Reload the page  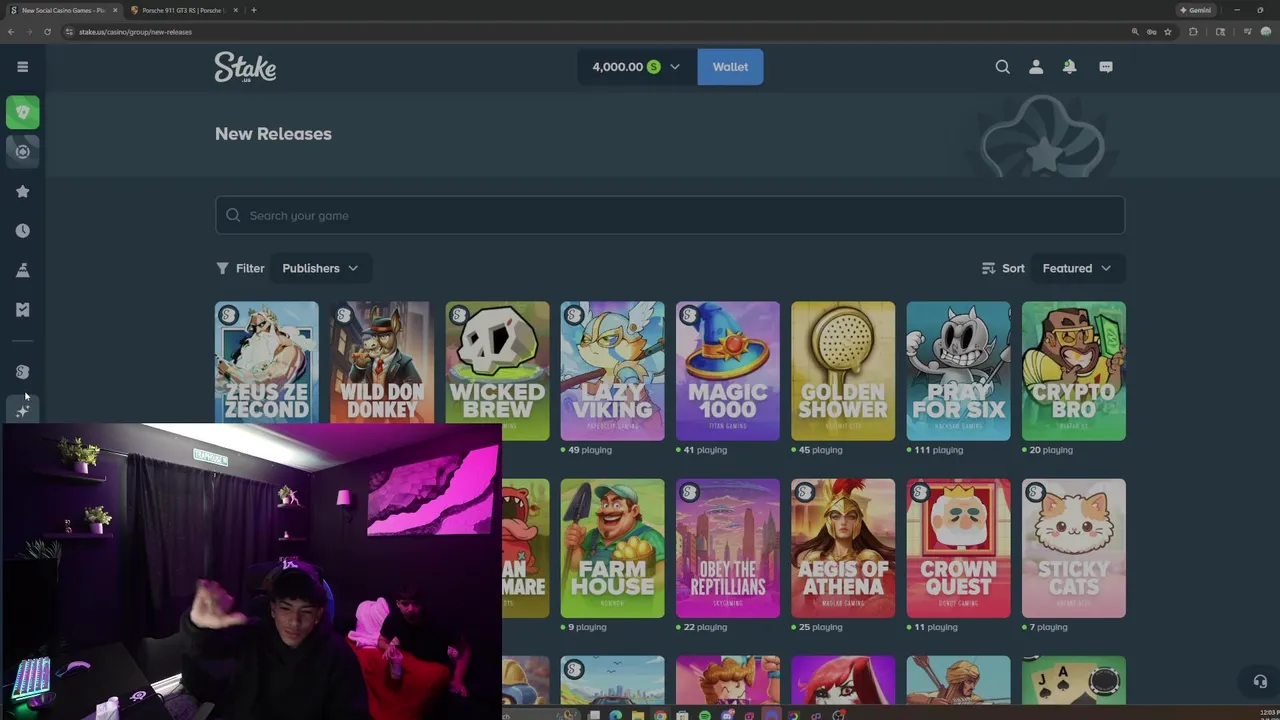coord(47,32)
